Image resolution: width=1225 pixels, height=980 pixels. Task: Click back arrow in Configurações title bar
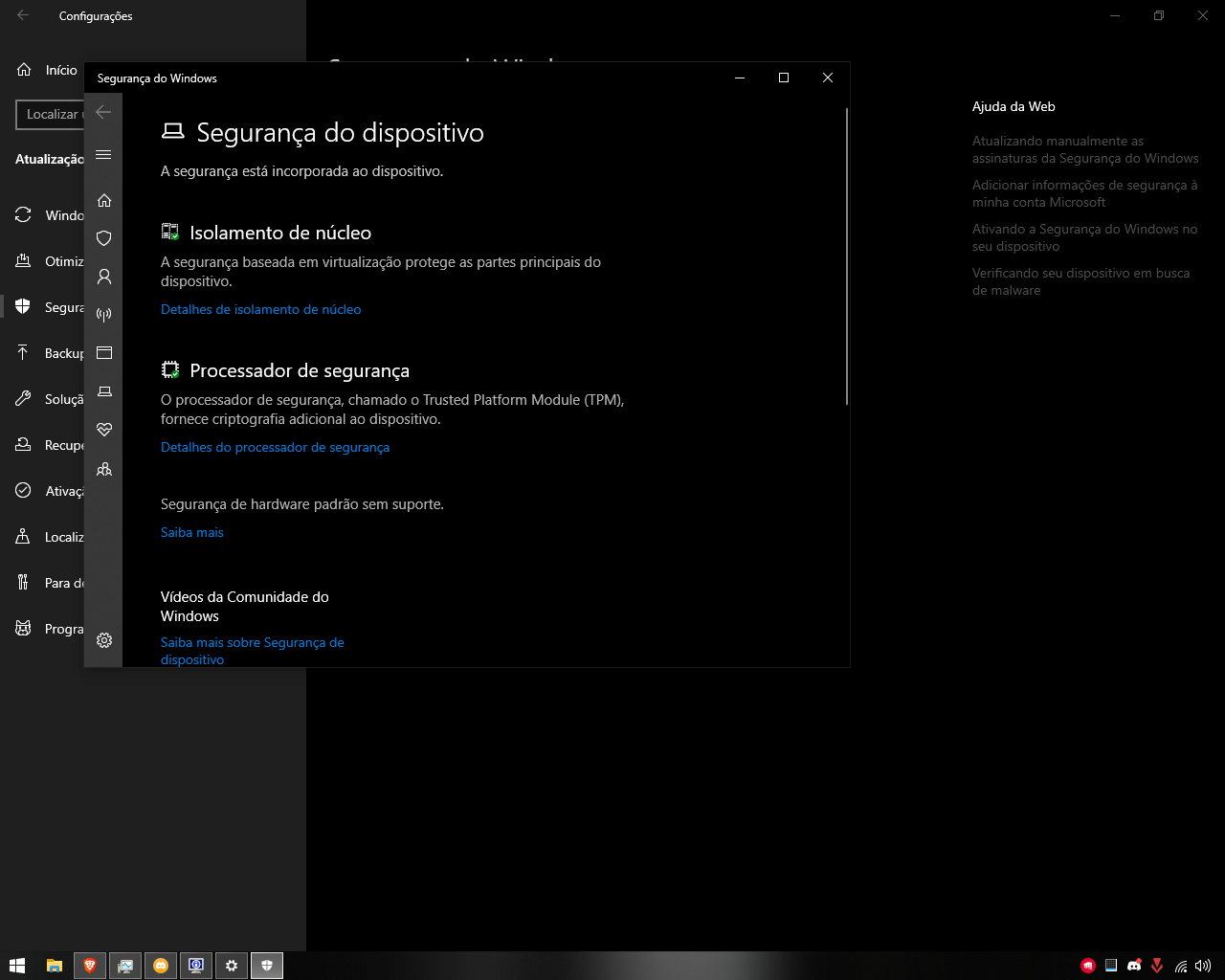[x=23, y=15]
